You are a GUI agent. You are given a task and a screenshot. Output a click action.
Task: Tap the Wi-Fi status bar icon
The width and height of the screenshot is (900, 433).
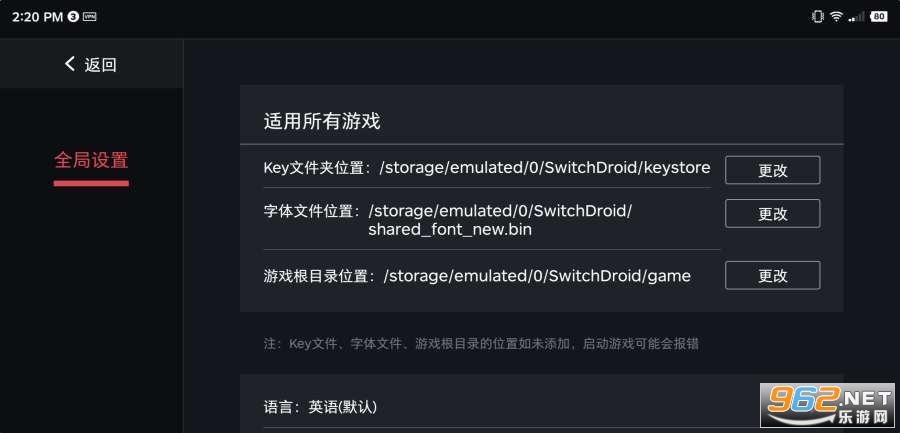click(836, 16)
